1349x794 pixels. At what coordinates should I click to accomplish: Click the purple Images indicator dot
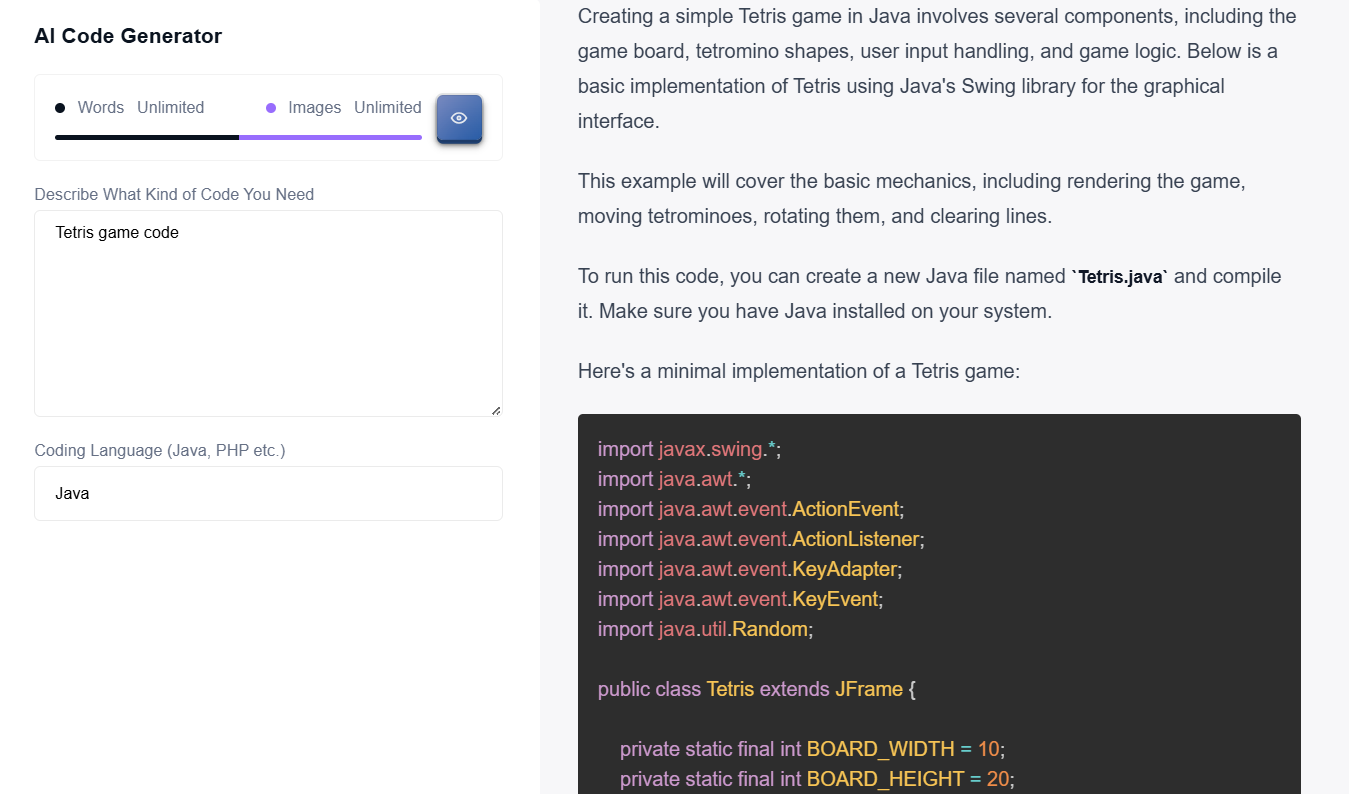pos(271,107)
